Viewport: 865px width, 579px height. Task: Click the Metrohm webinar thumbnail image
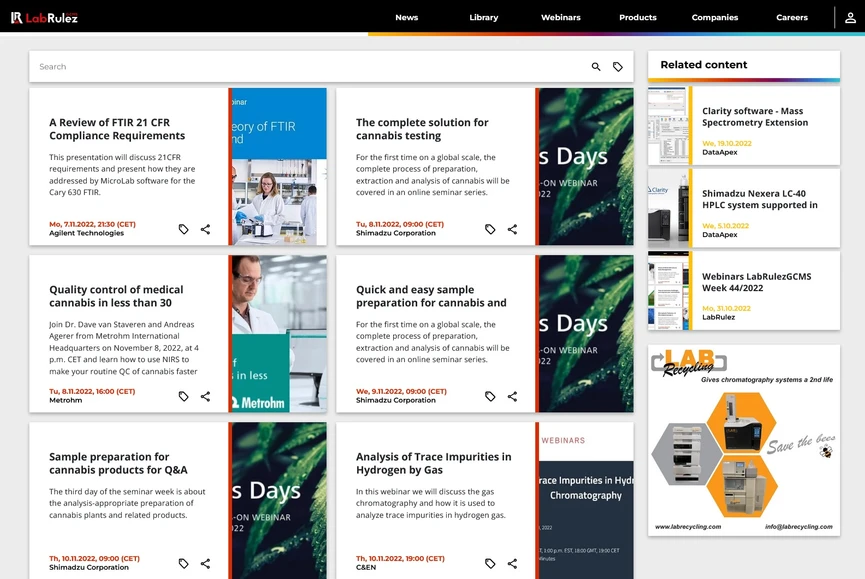click(279, 334)
